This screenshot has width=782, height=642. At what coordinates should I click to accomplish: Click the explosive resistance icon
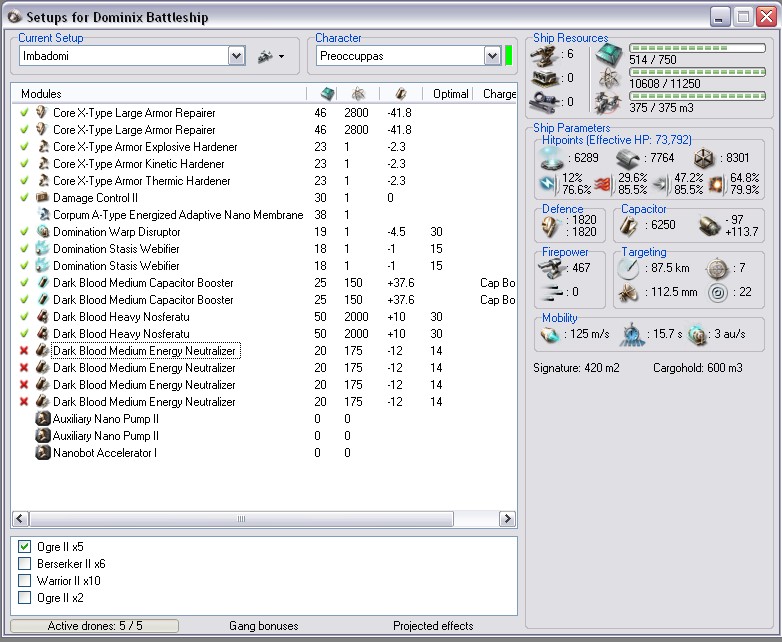pyautogui.click(x=716, y=184)
